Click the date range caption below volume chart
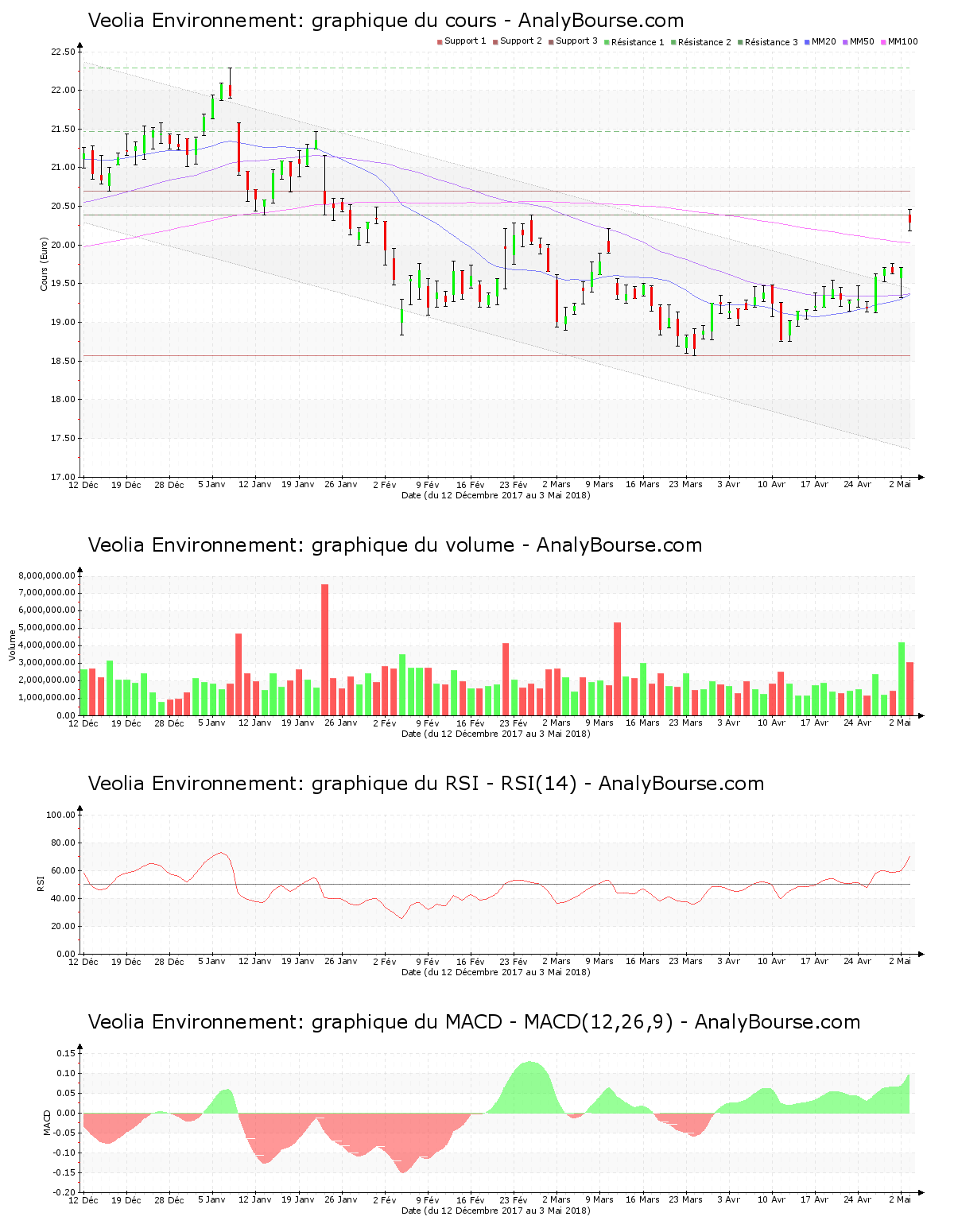Image resolution: width=954 pixels, height=1232 pixels. [496, 734]
